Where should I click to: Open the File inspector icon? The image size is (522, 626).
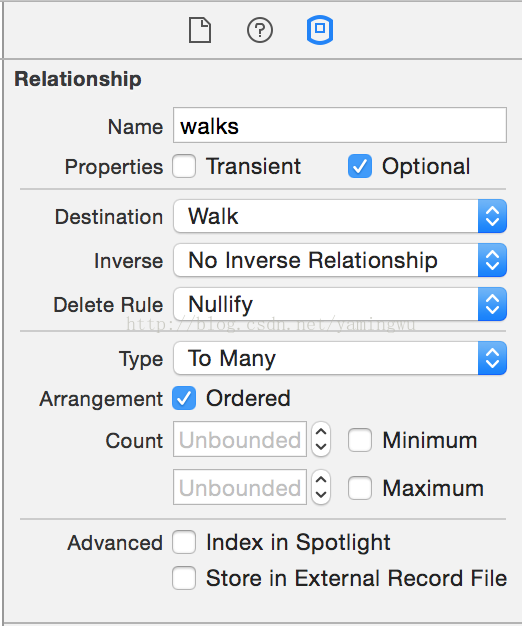pyautogui.click(x=200, y=30)
